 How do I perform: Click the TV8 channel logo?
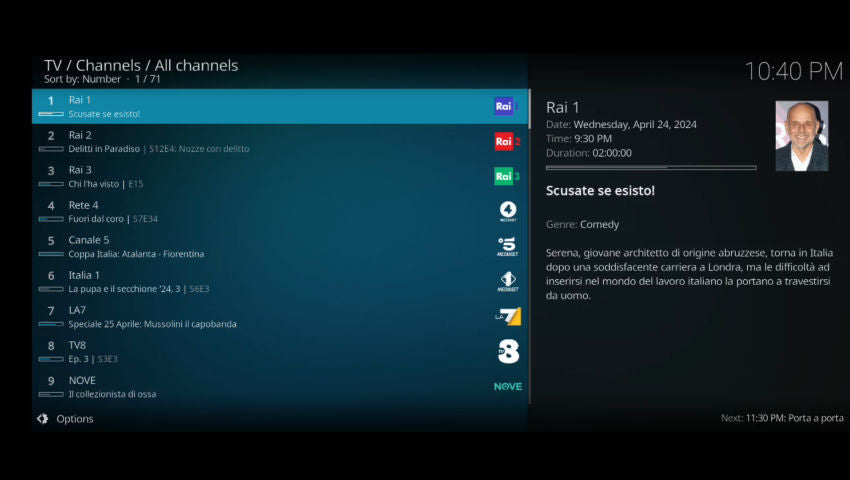pyautogui.click(x=508, y=352)
